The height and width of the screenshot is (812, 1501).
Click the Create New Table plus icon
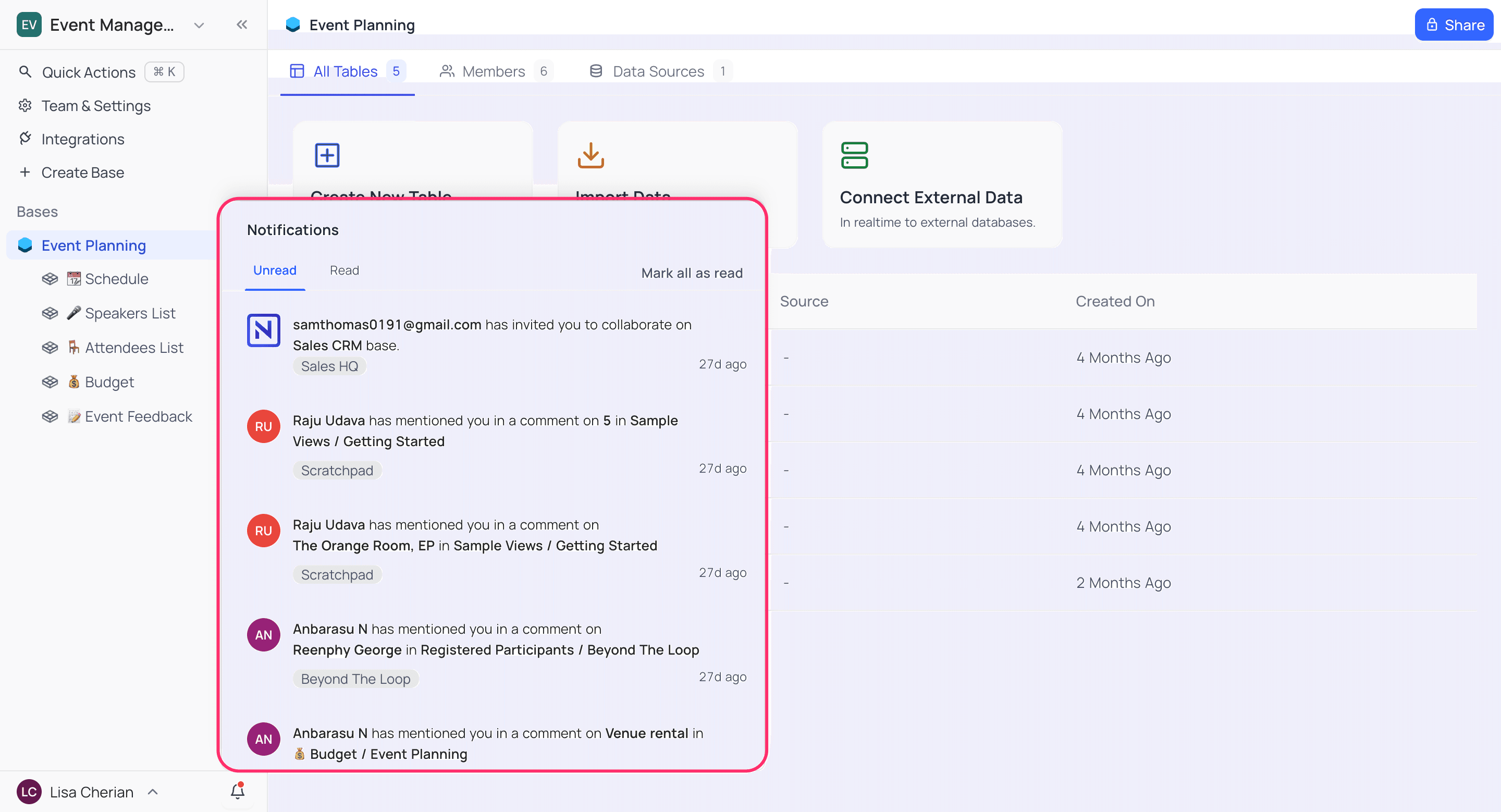tap(327, 155)
